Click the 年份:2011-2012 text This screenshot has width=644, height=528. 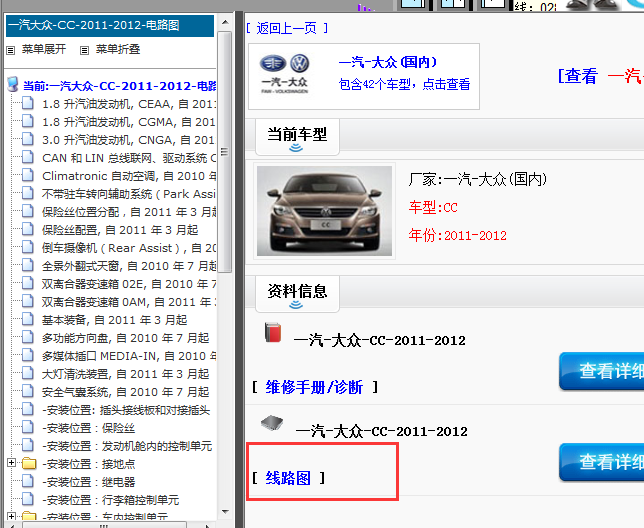(458, 235)
